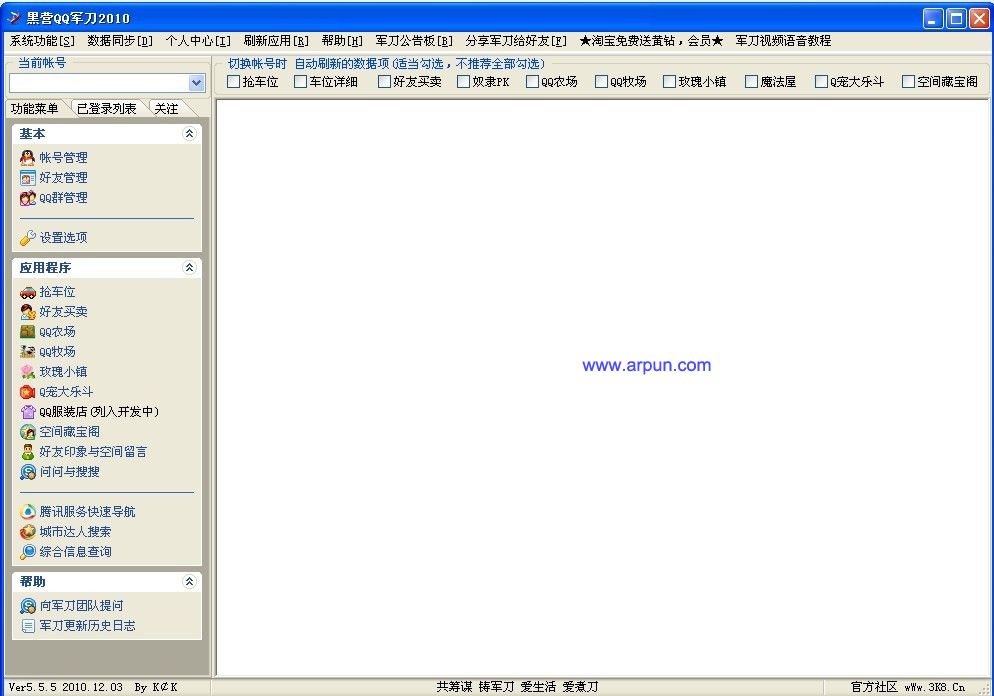Open 军刀更新历史日志 link
Screen dimensions: 994x696
(87, 626)
